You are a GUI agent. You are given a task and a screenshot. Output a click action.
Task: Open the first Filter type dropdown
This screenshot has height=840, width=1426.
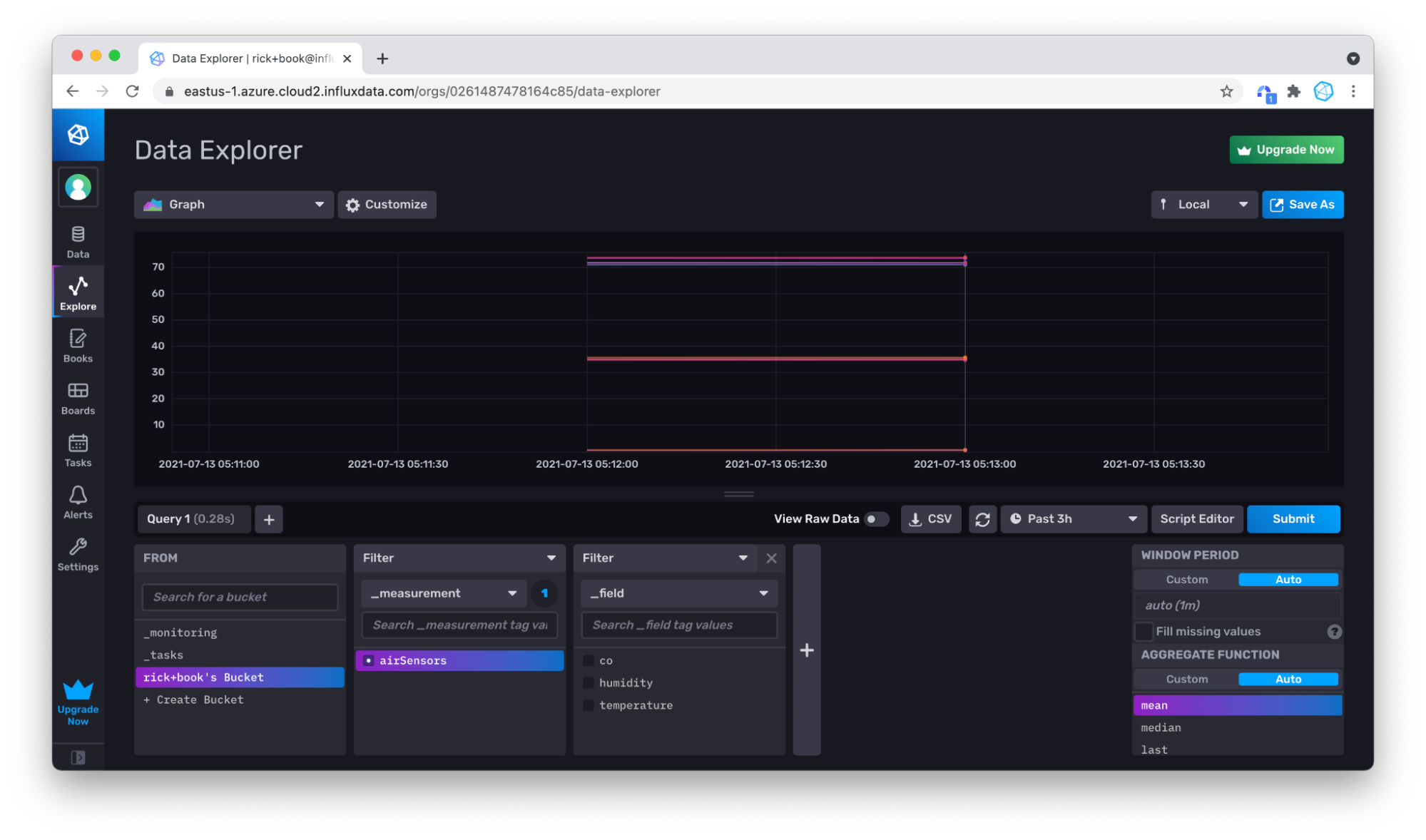pos(459,558)
